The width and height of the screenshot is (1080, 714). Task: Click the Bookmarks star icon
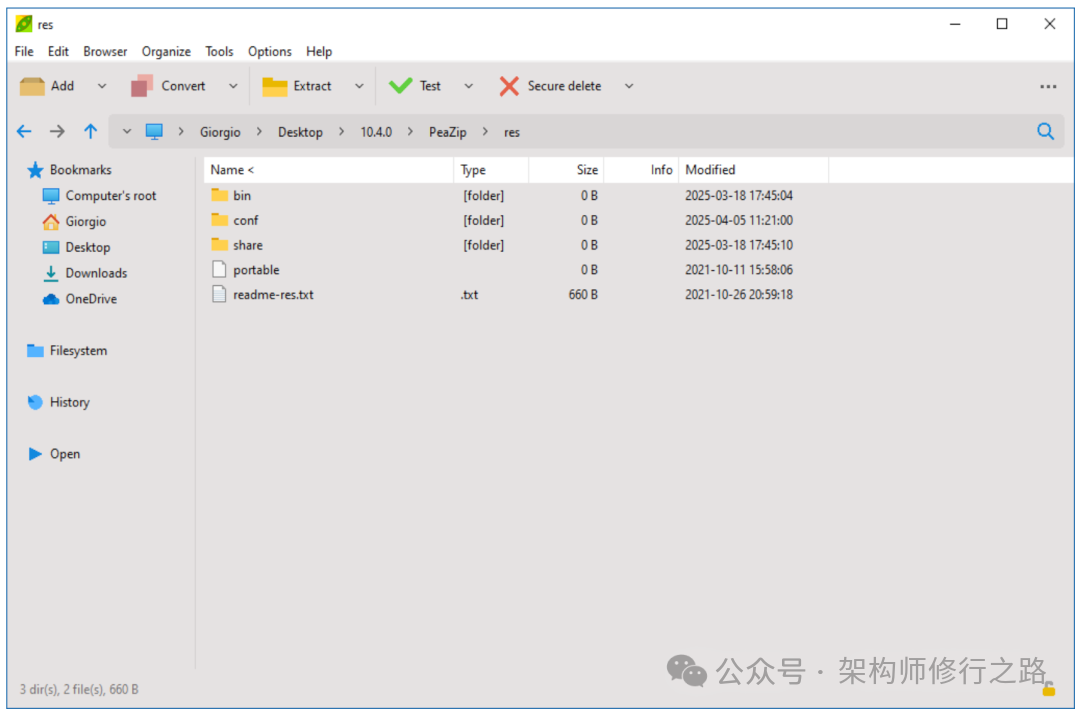(x=35, y=170)
